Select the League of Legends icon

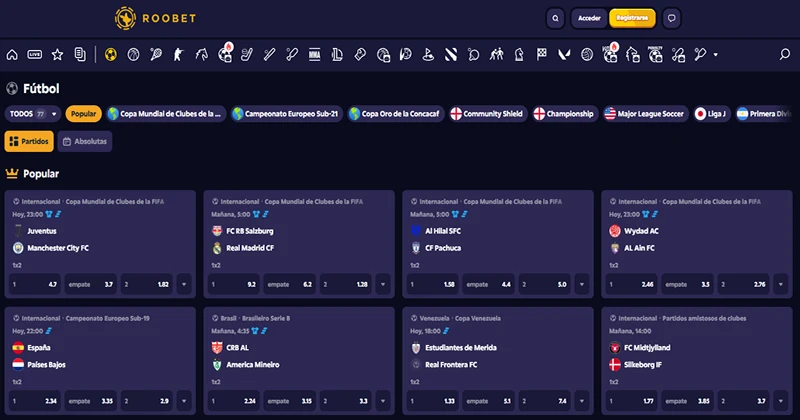(x=337, y=55)
